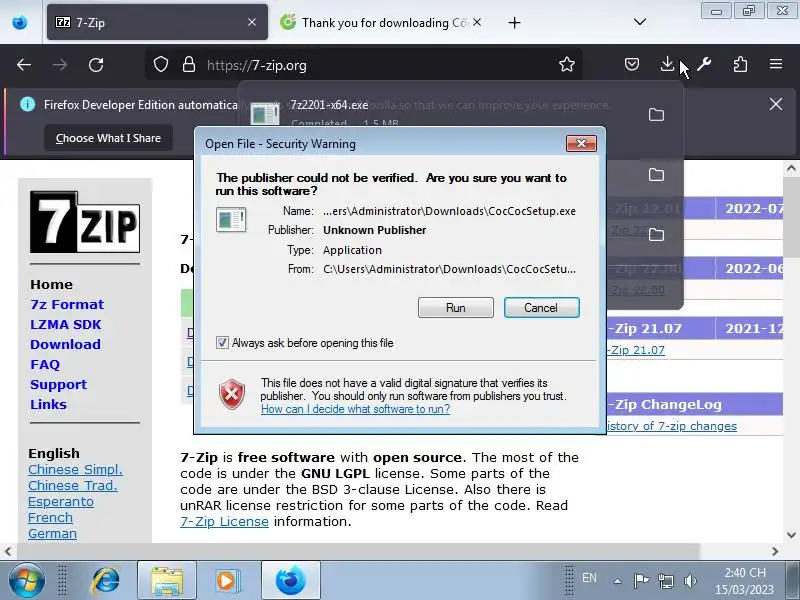The width and height of the screenshot is (800, 600).
Task: Open folder icon for third download entry
Action: tap(656, 234)
